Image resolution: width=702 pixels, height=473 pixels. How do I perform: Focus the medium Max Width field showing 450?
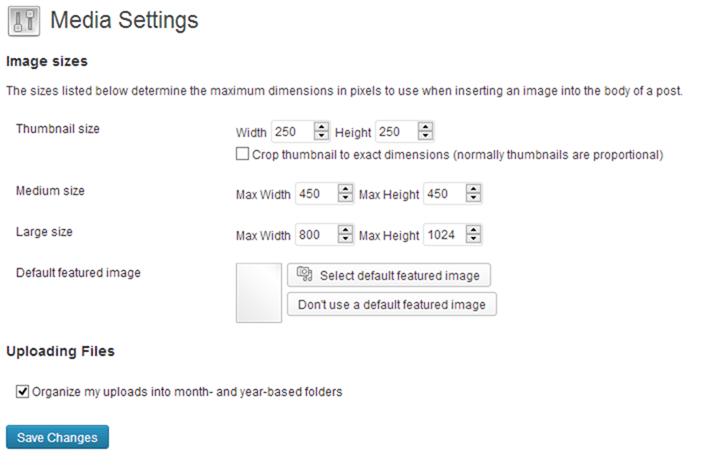click(x=317, y=194)
